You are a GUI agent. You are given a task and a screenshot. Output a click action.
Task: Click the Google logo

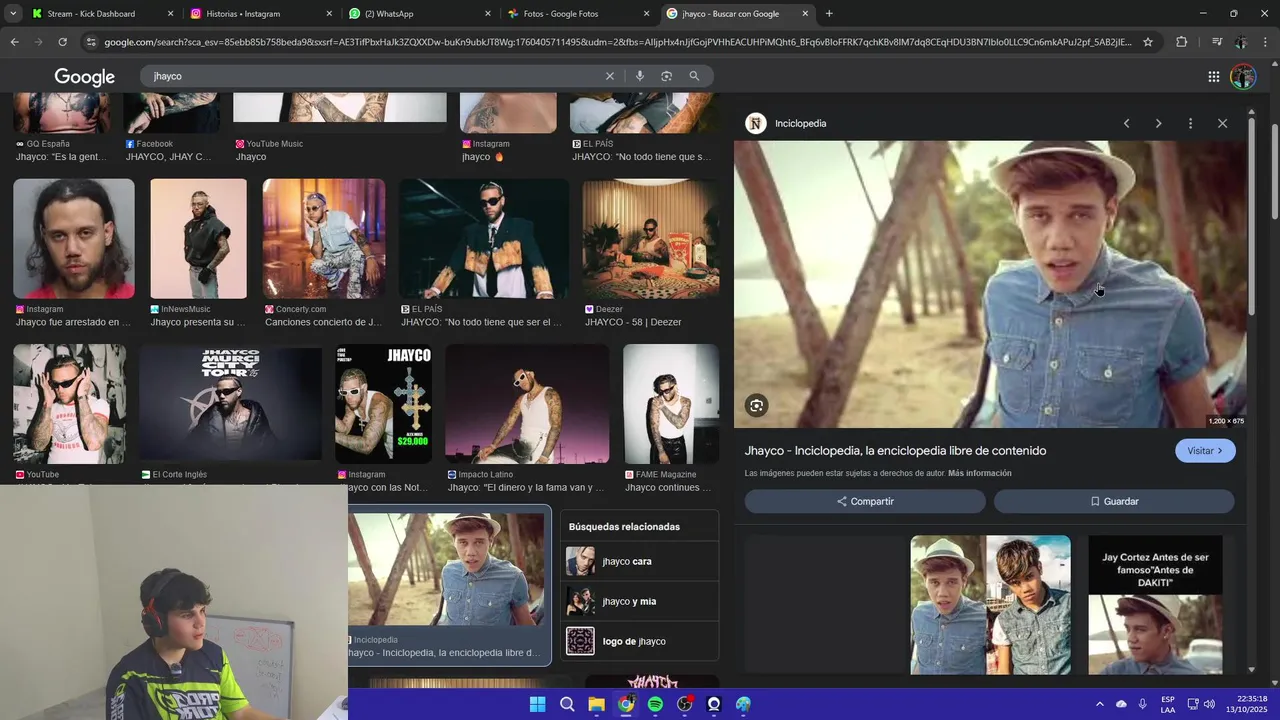tap(84, 77)
